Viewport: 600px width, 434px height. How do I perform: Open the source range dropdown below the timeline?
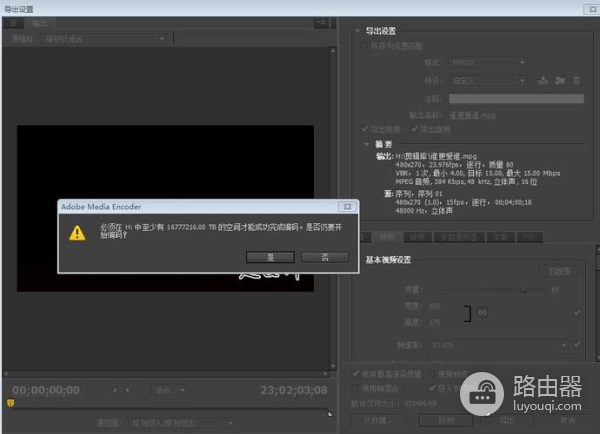(181, 423)
